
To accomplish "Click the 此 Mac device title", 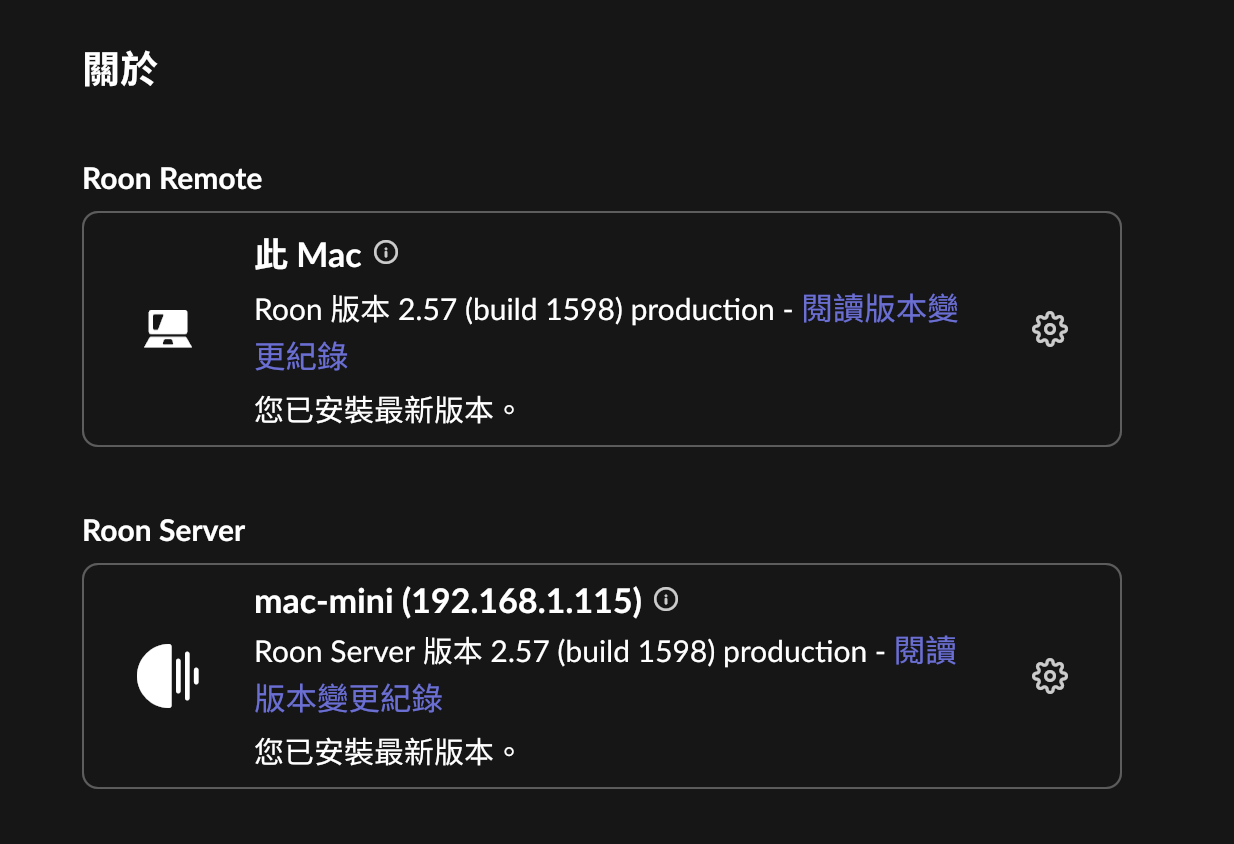I will [308, 256].
